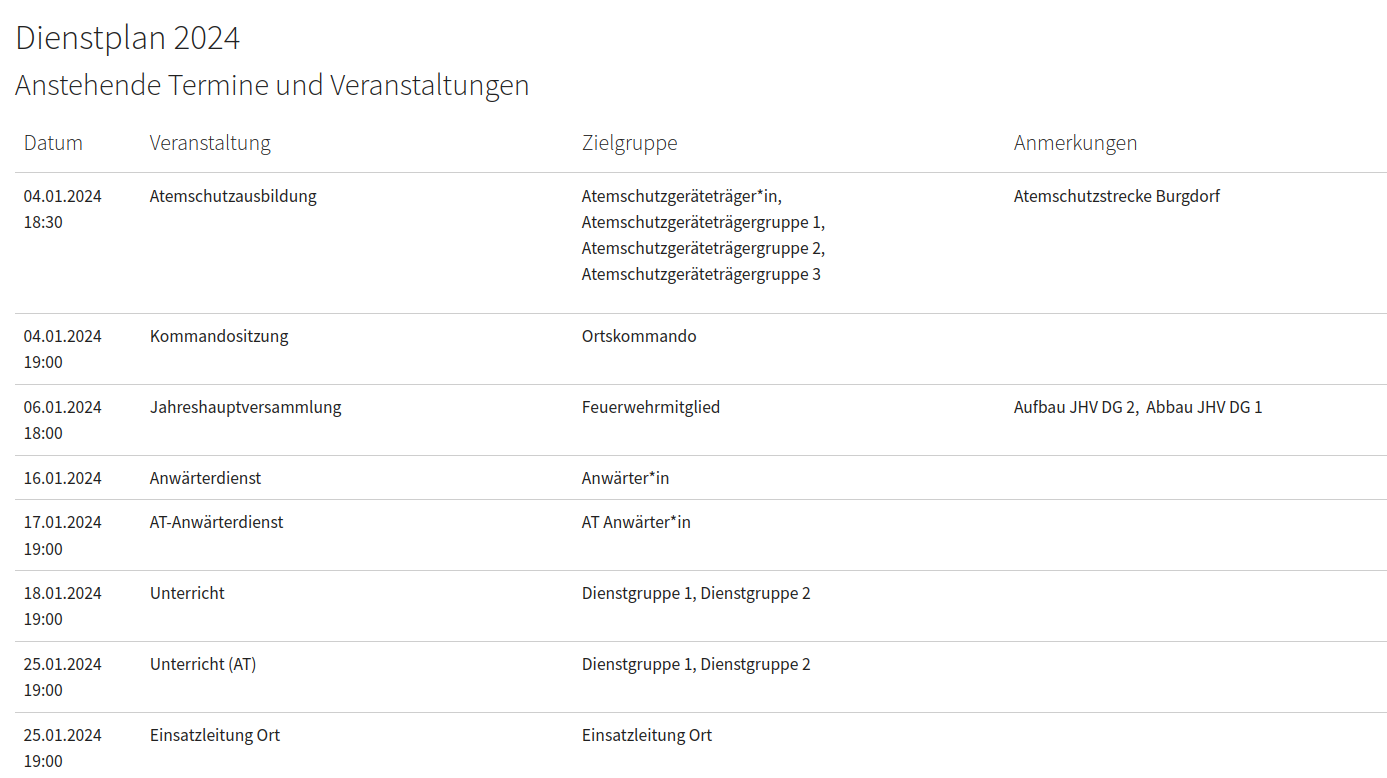Open the Kommandositzung event entry
Screen dimensions: 1387x778
[219, 336]
